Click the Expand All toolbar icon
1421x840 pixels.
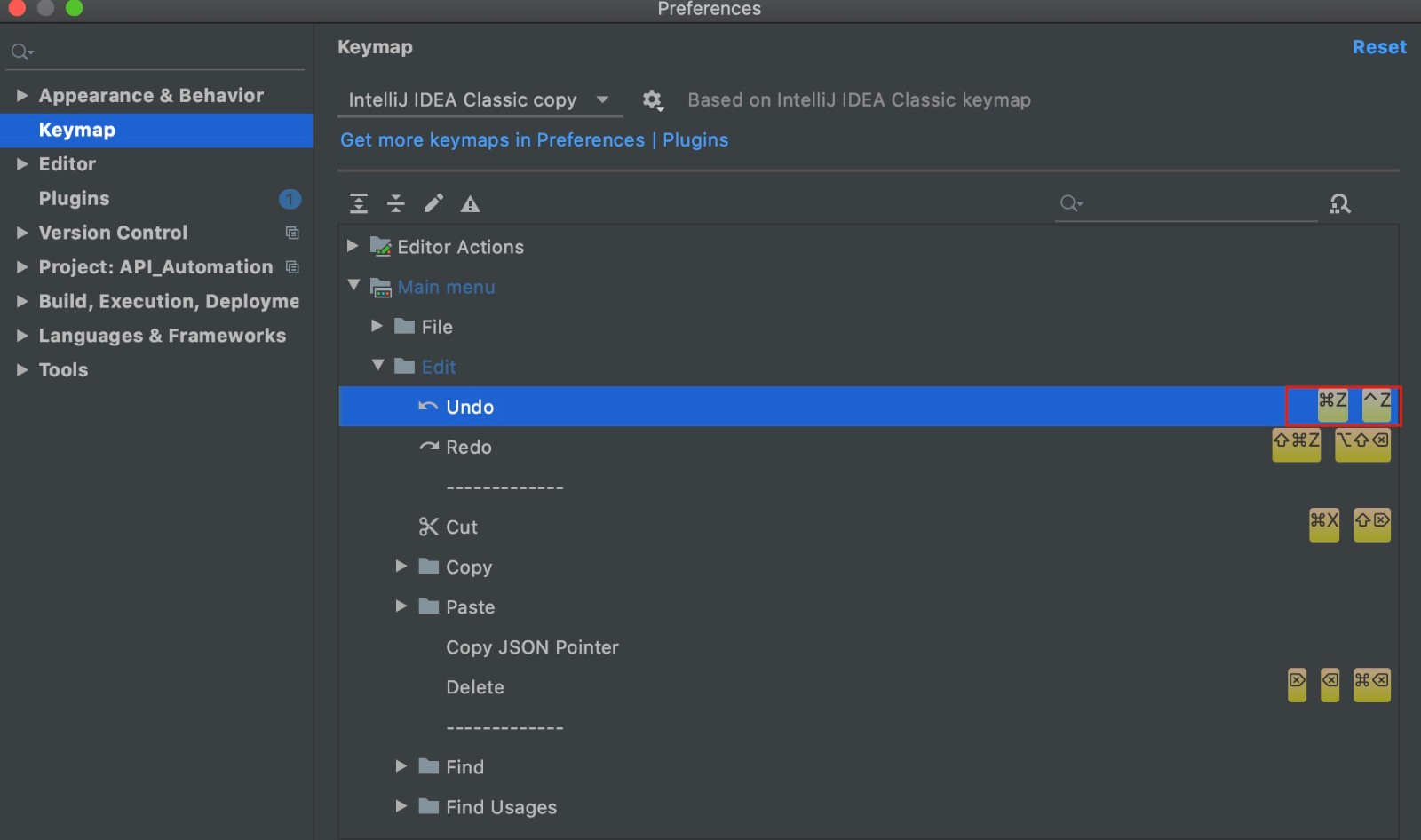coord(359,204)
